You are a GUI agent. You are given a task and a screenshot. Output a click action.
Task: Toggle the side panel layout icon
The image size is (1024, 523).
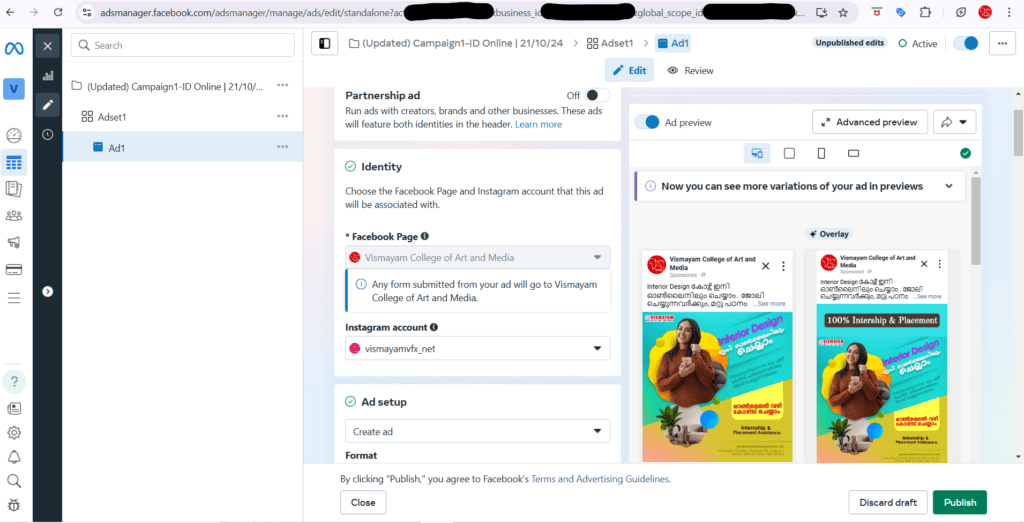325,44
